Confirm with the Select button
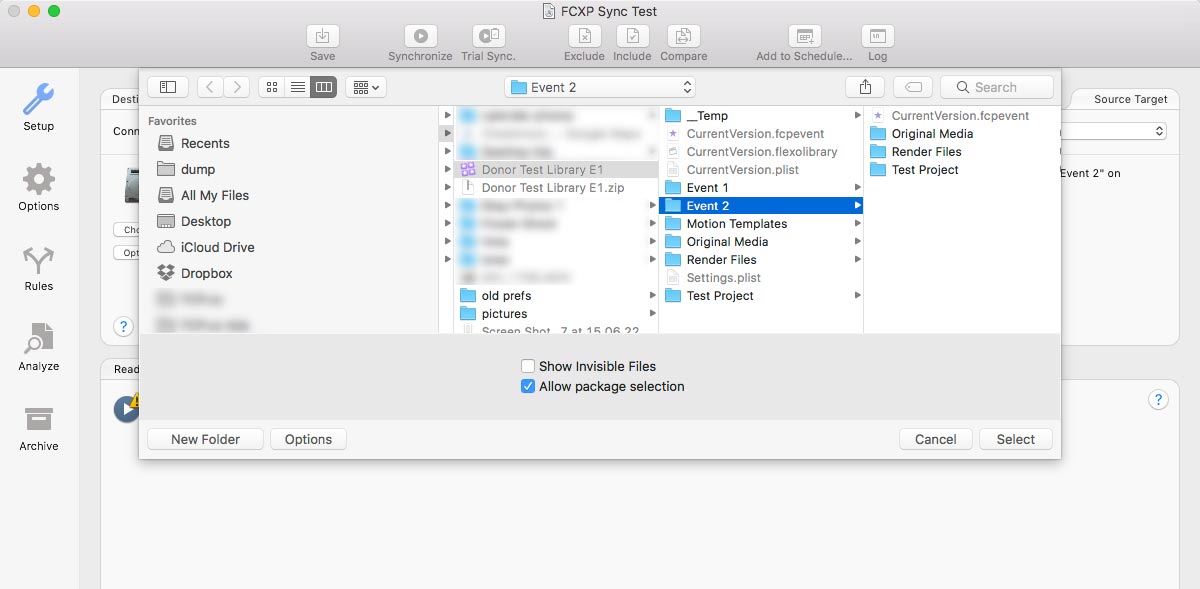 coord(1016,439)
